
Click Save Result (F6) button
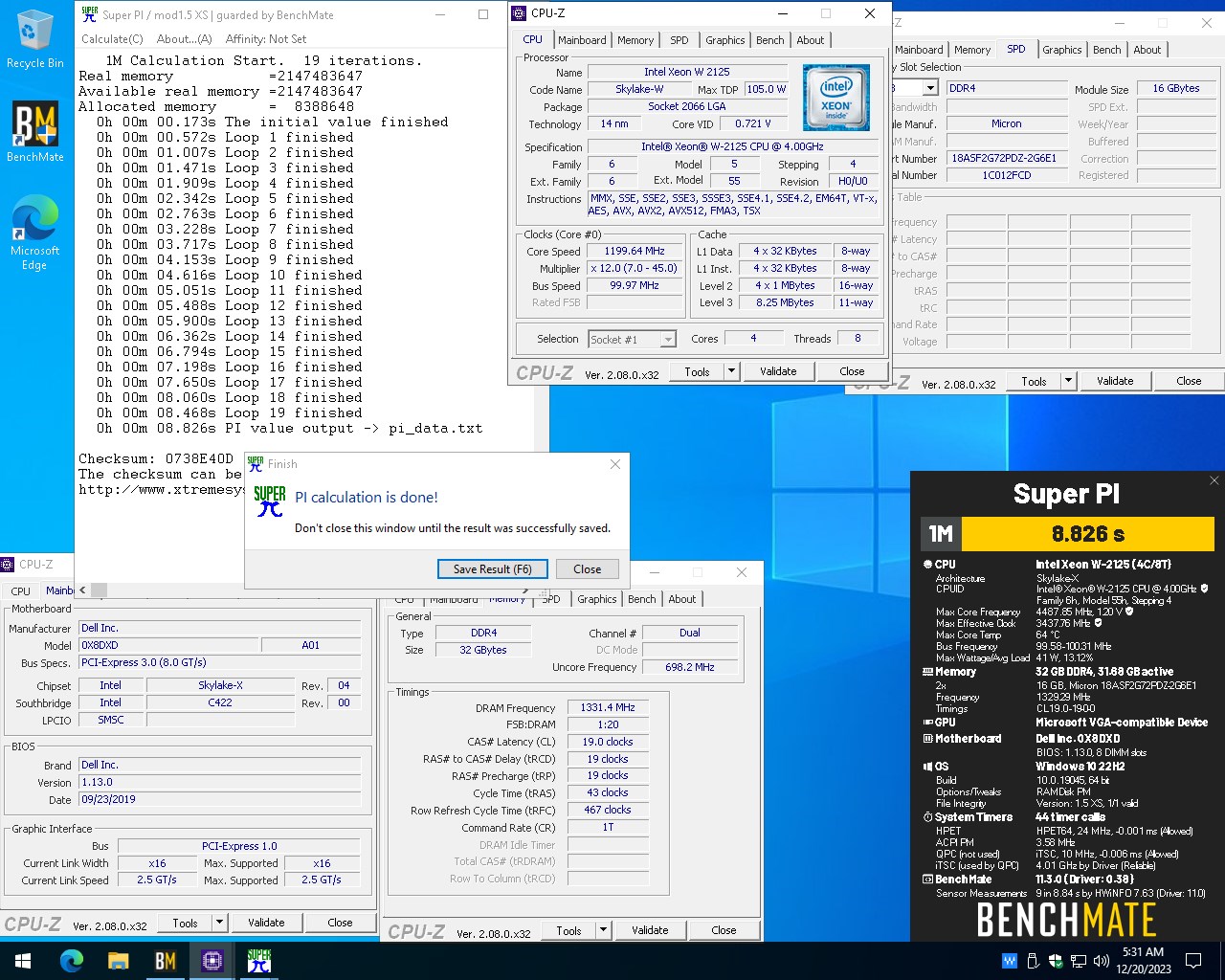[x=493, y=568]
